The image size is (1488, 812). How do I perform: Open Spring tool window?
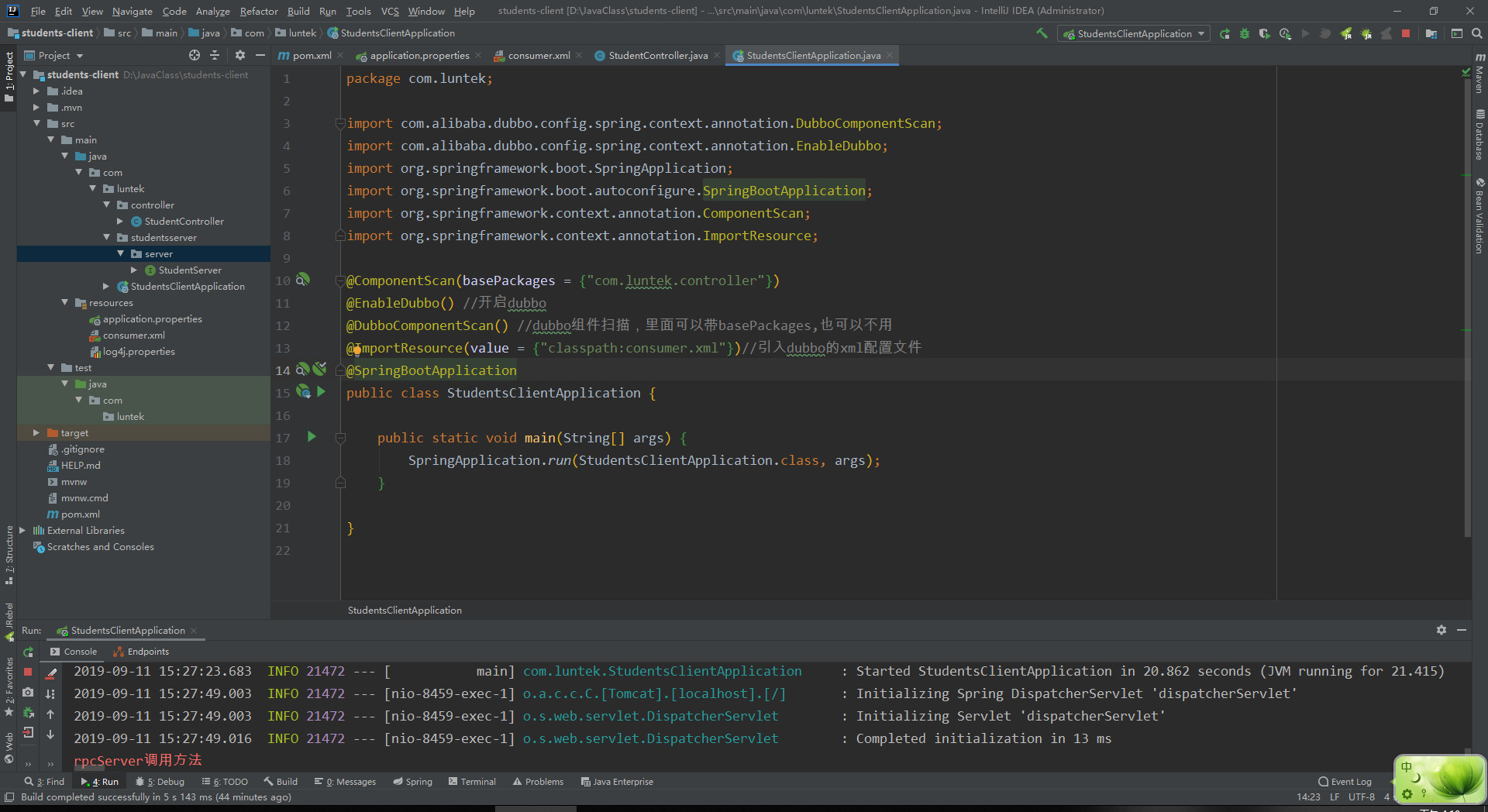(x=412, y=781)
